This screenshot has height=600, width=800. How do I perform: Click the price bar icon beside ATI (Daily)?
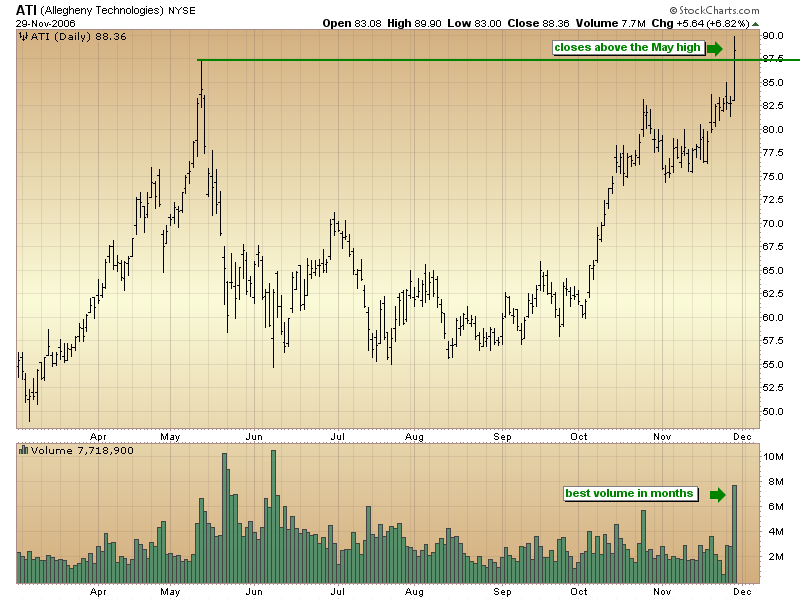pyautogui.click(x=23, y=36)
